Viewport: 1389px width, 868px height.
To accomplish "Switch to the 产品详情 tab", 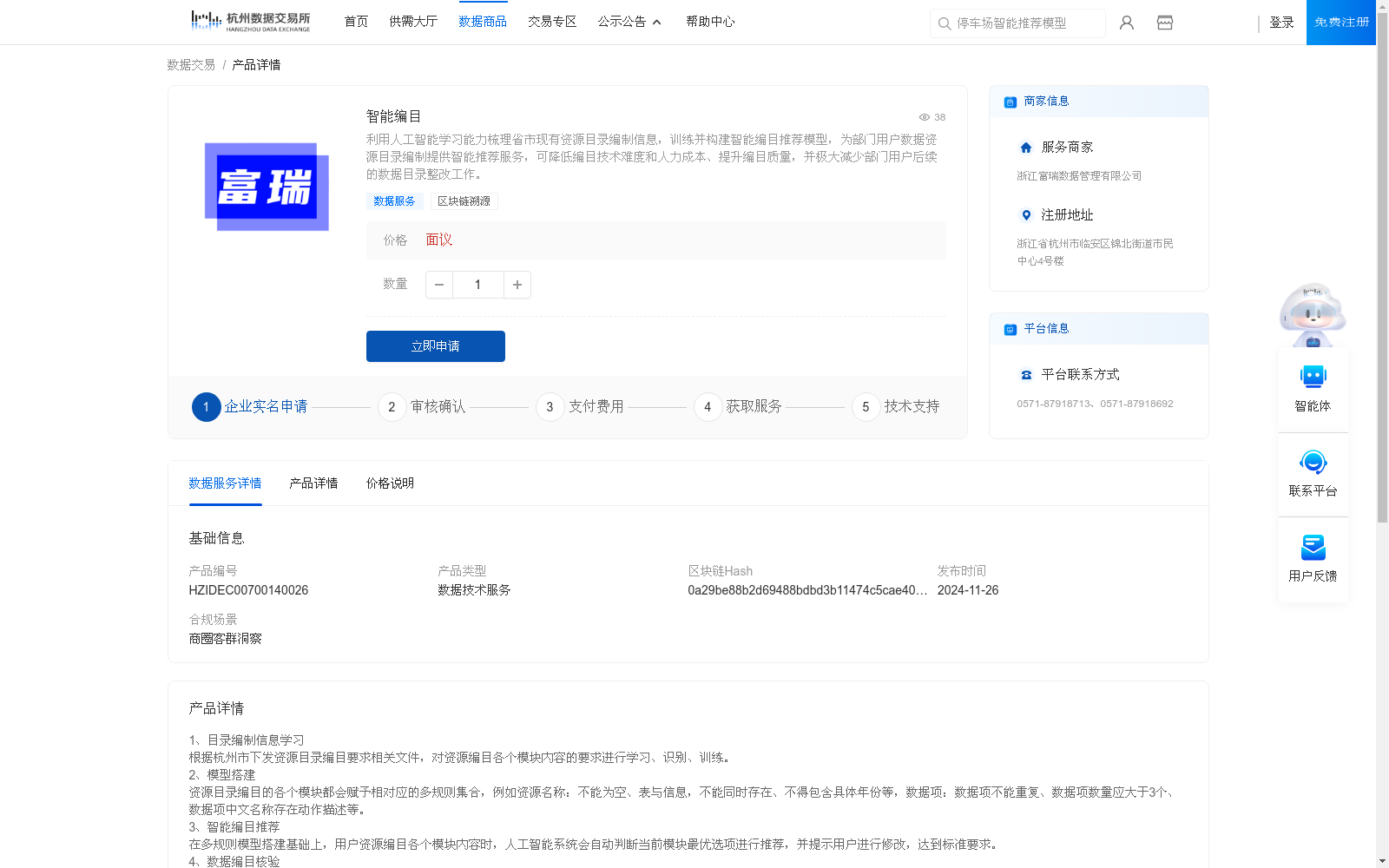I will (x=313, y=483).
